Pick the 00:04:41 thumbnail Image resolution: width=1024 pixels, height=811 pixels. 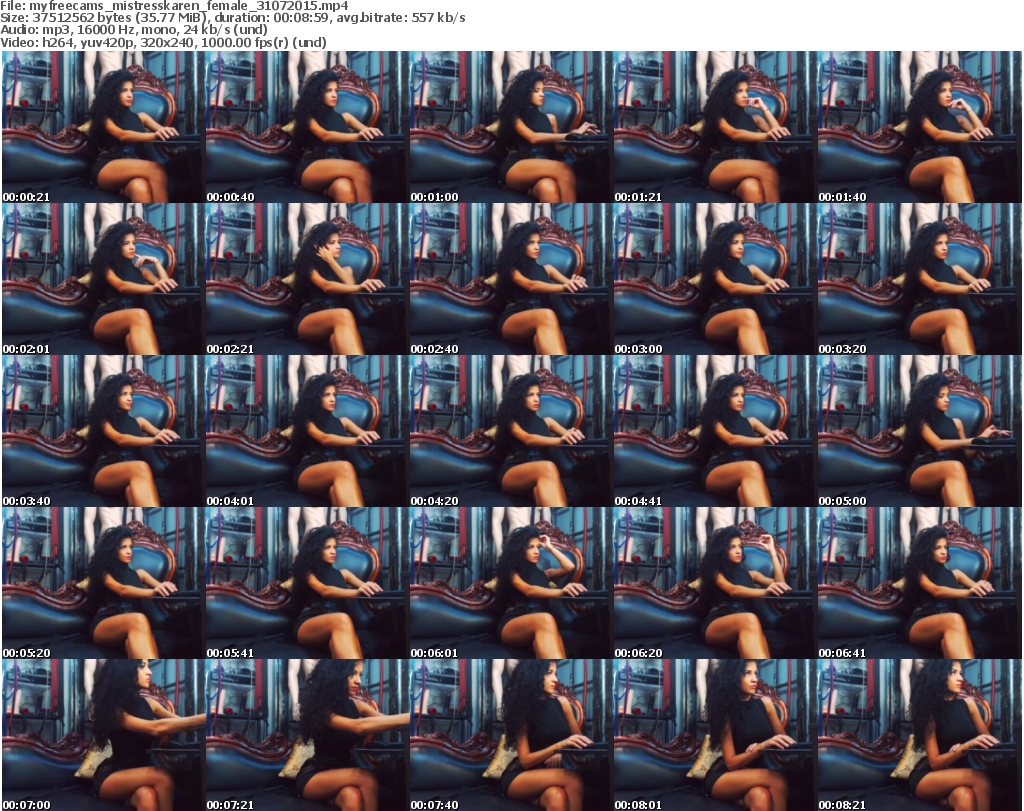pyautogui.click(x=715, y=431)
